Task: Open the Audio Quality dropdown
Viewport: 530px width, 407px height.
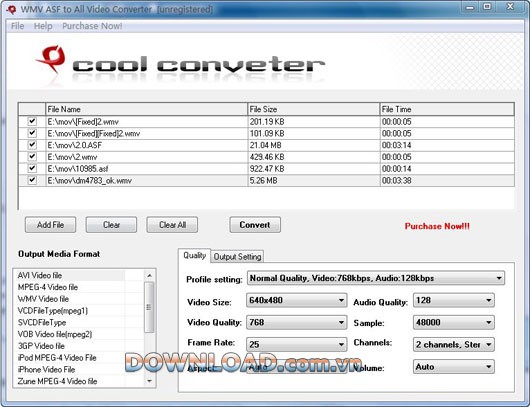Action: [x=454, y=300]
